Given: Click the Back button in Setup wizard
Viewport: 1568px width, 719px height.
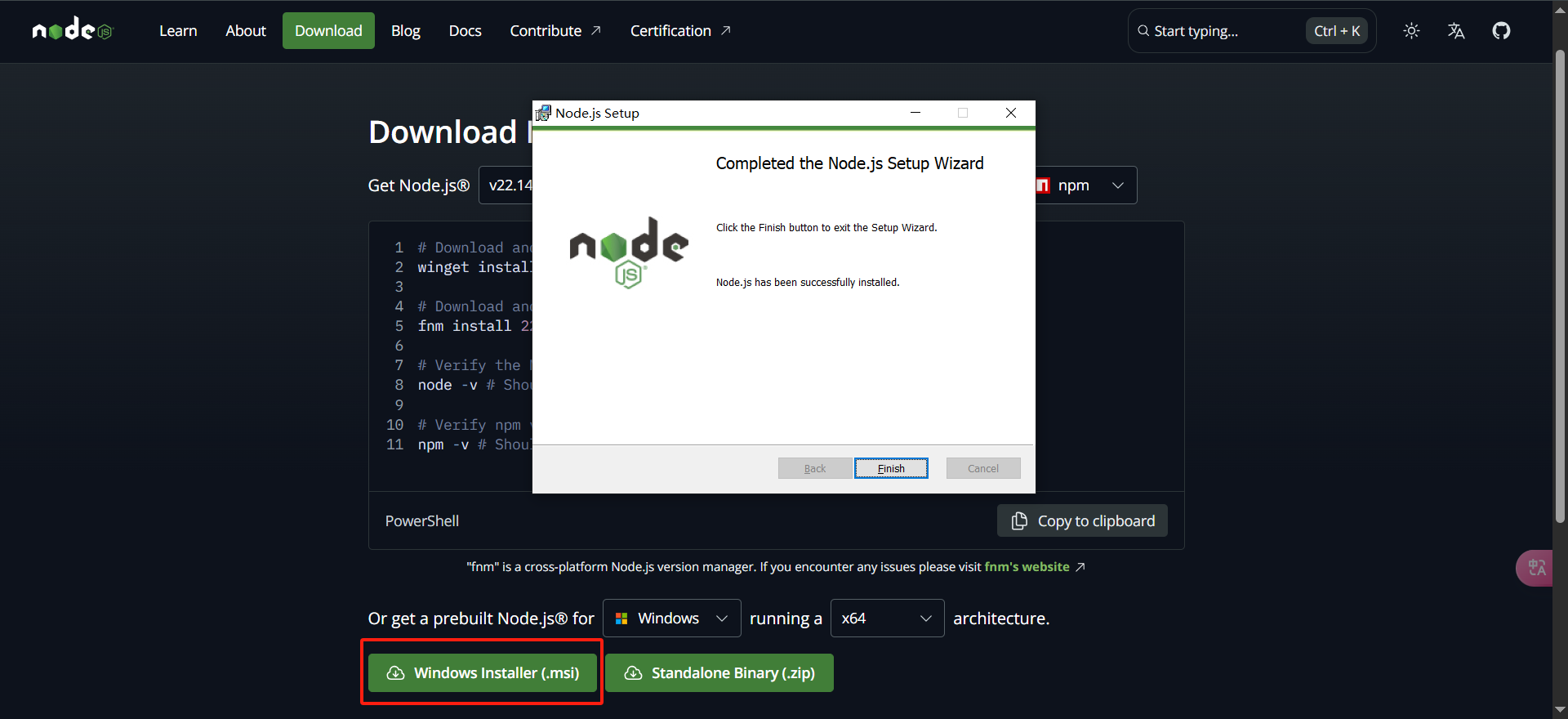Looking at the screenshot, I should point(815,468).
